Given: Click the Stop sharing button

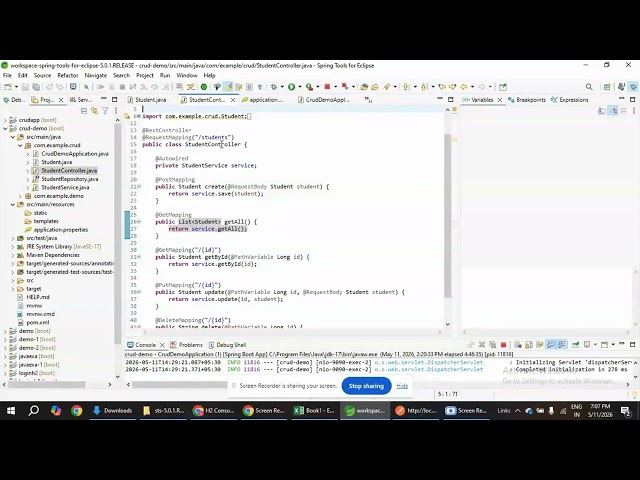Looking at the screenshot, I should click(366, 386).
